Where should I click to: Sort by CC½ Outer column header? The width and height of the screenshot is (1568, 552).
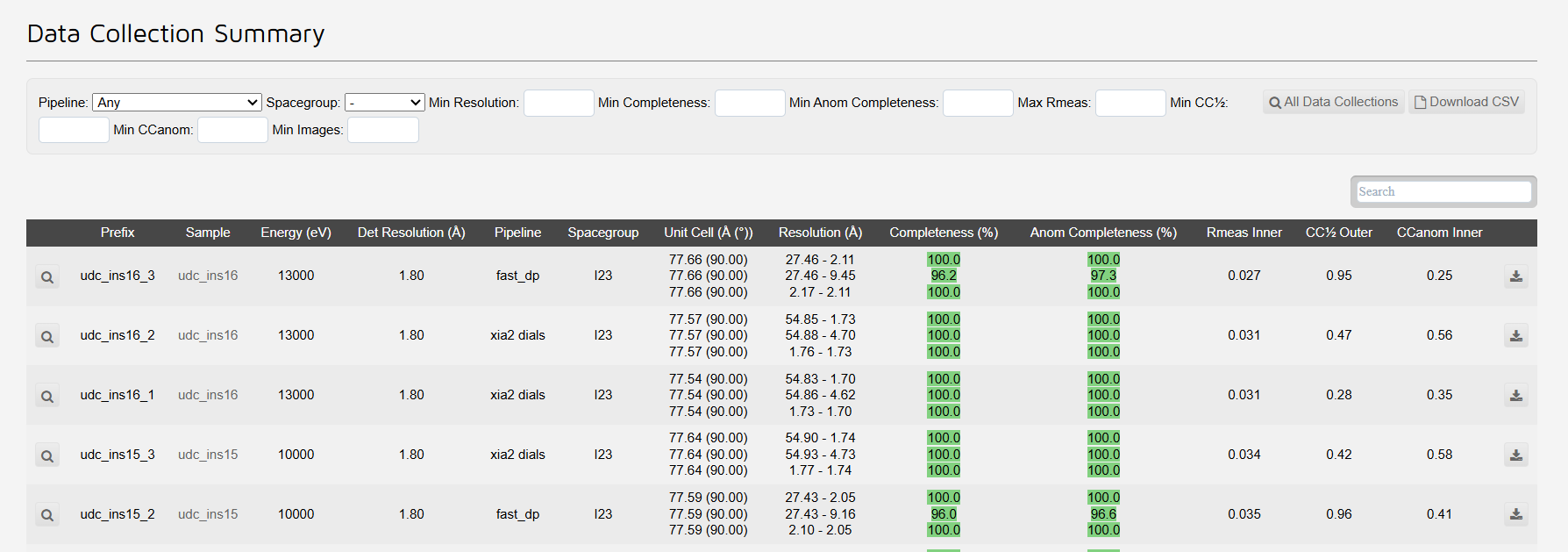[1339, 233]
